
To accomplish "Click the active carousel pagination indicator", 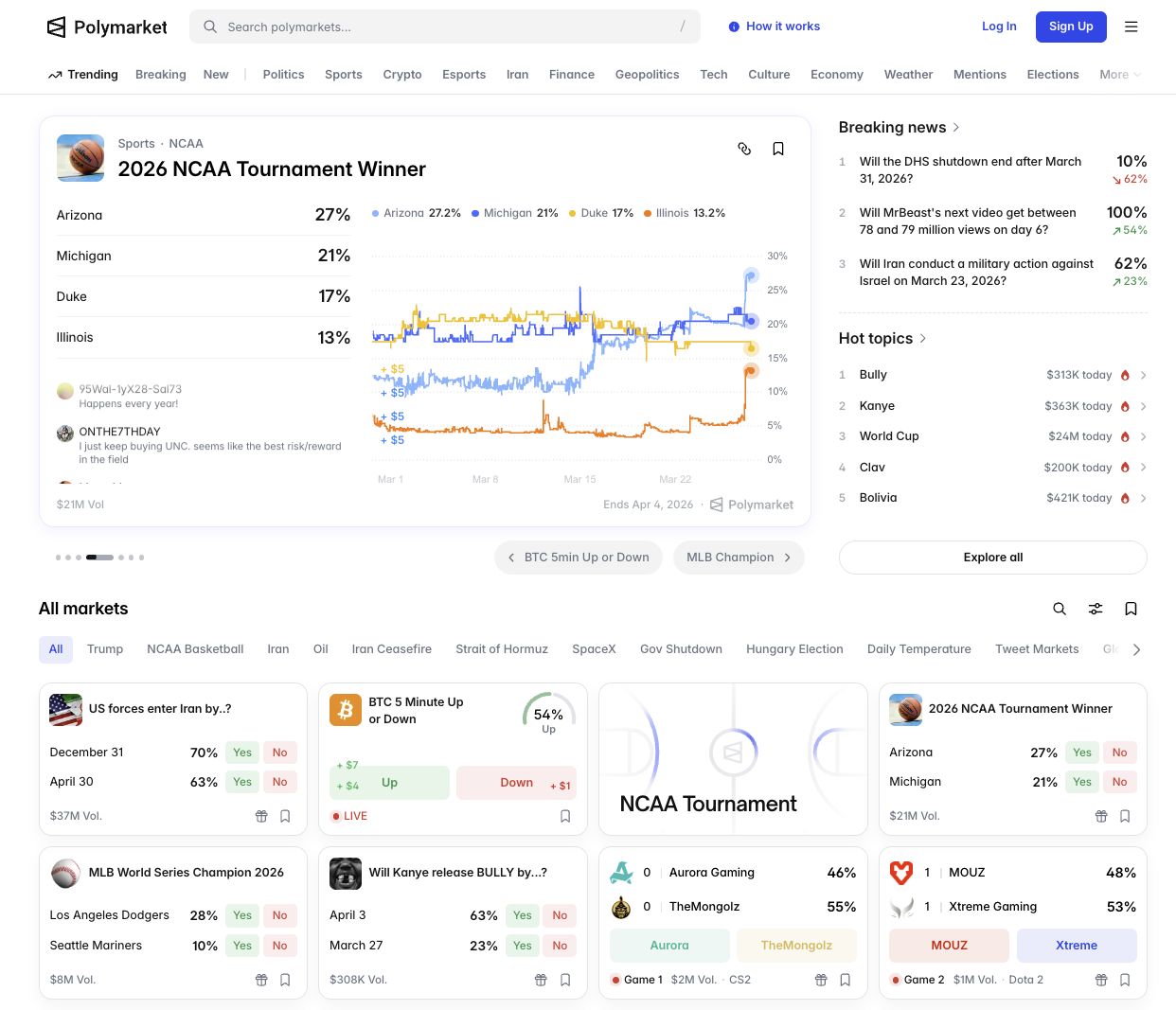I will pyautogui.click(x=99, y=558).
